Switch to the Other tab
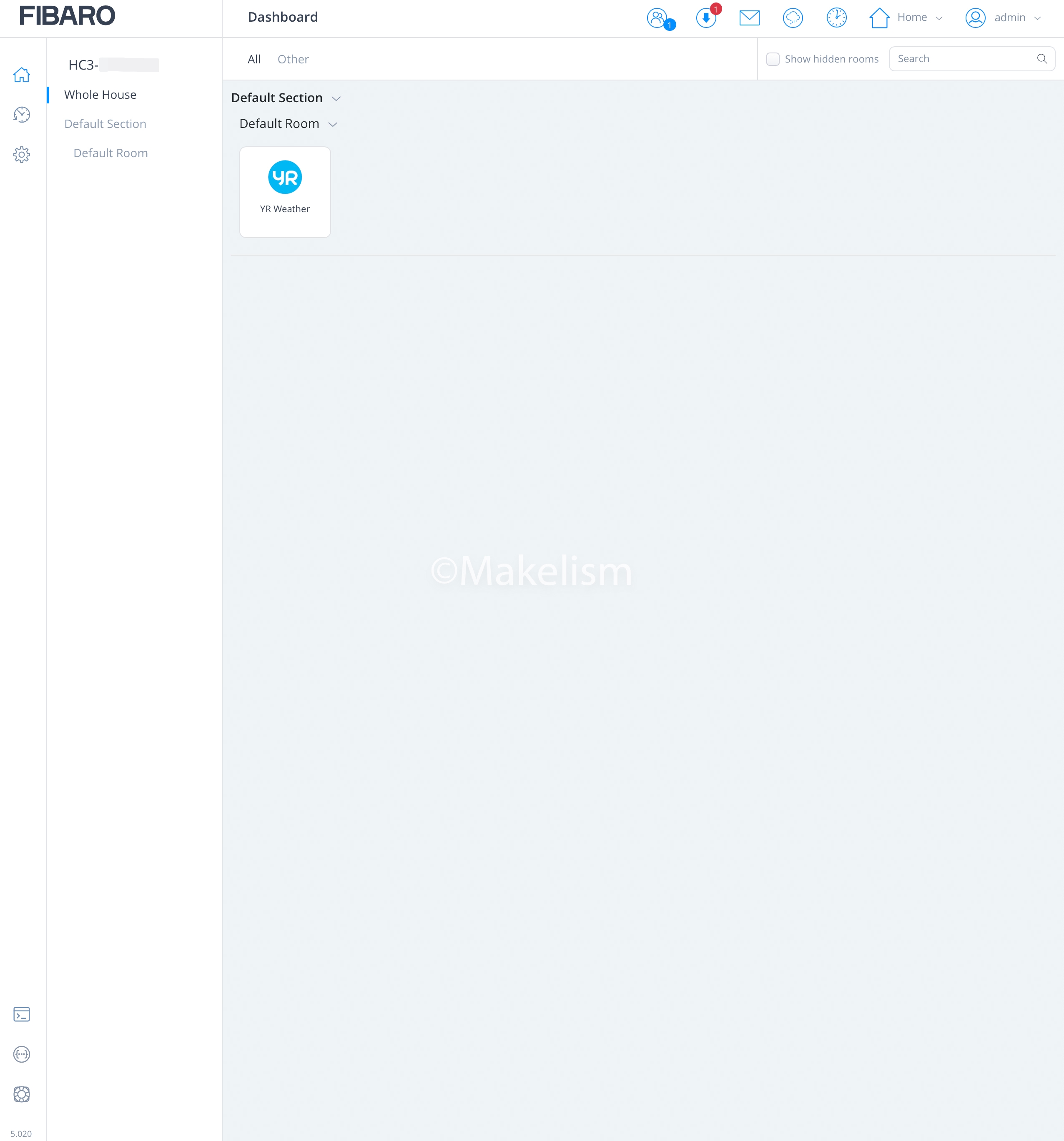This screenshot has width=1064, height=1141. click(293, 59)
